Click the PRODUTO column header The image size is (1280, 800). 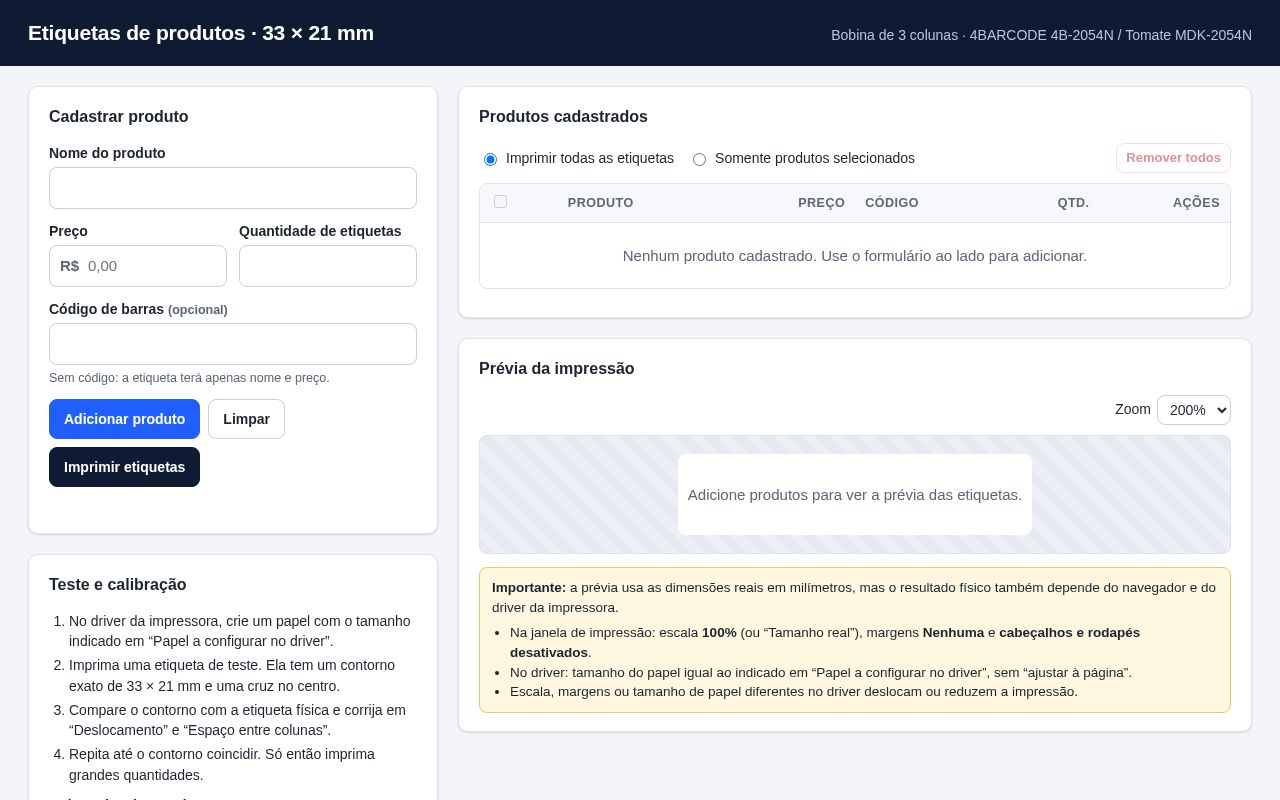coord(600,203)
